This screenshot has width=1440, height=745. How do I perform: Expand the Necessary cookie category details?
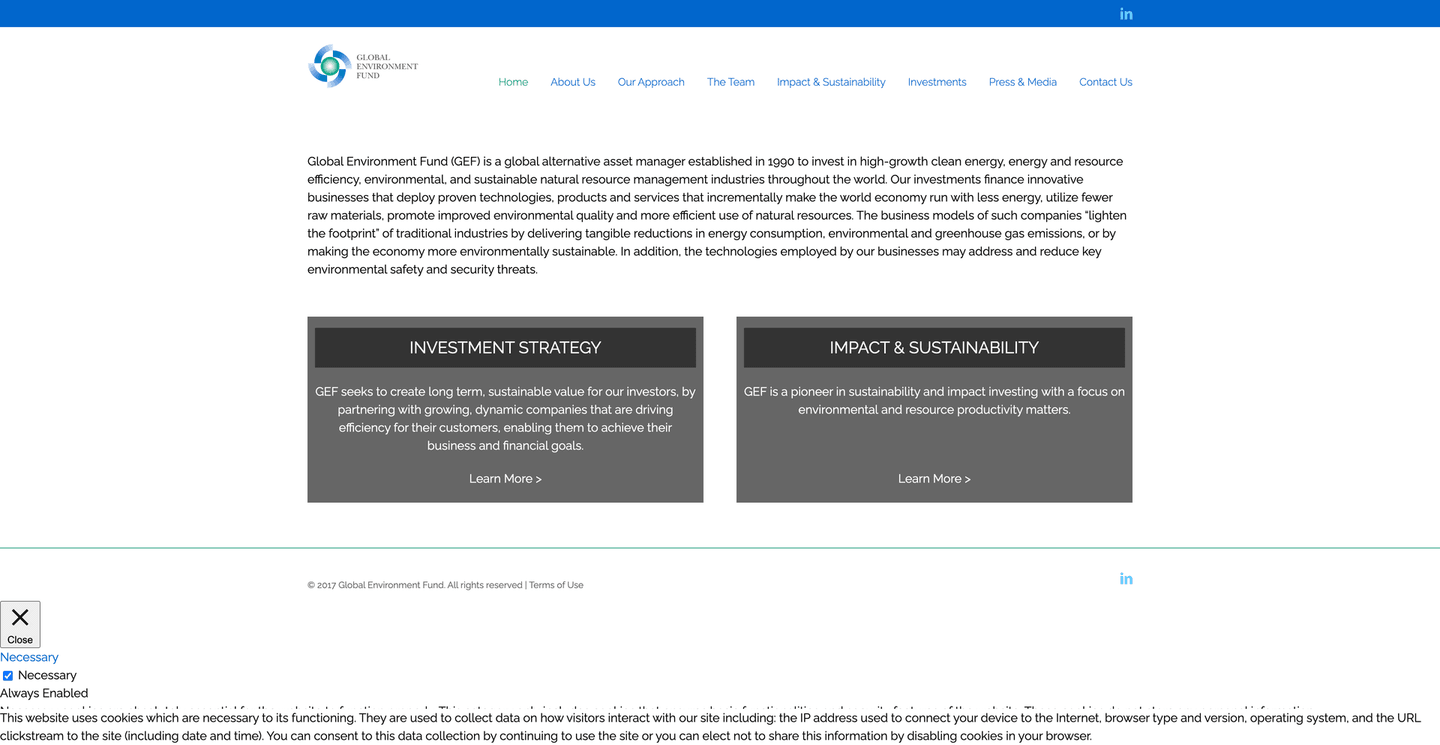click(29, 657)
